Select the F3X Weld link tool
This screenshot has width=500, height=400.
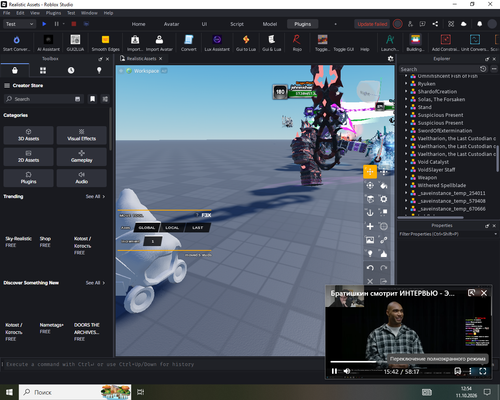click(384, 240)
